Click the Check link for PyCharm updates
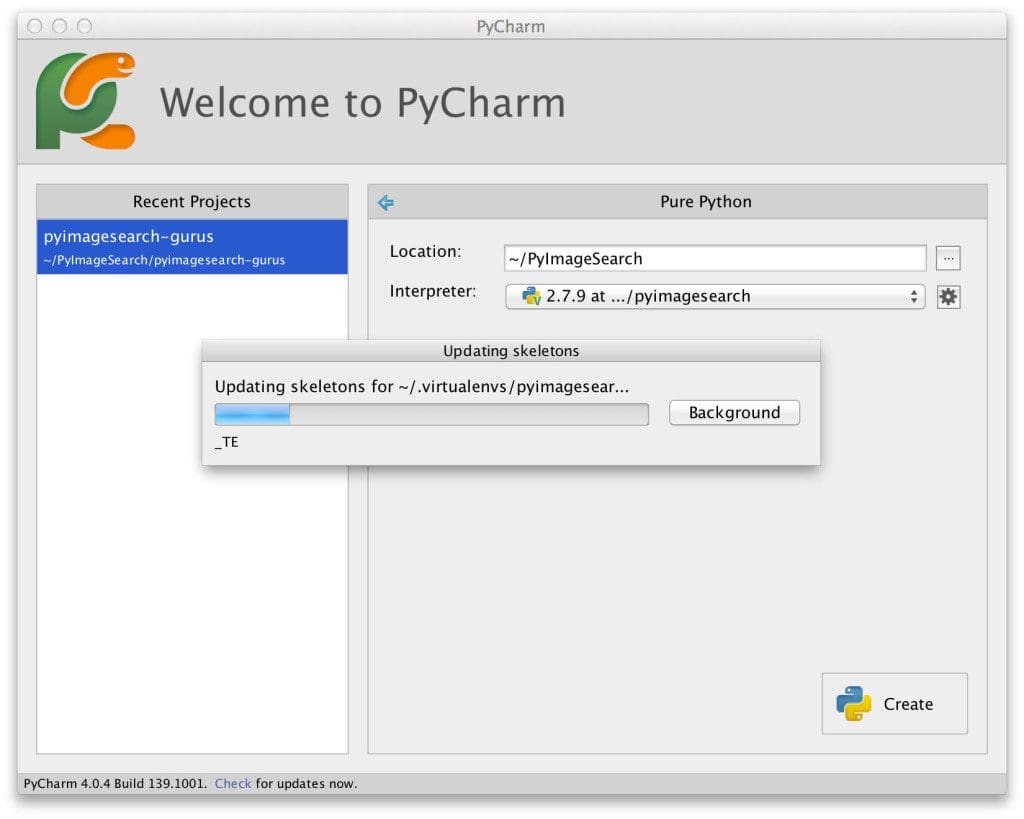This screenshot has width=1024, height=819. coord(232,783)
